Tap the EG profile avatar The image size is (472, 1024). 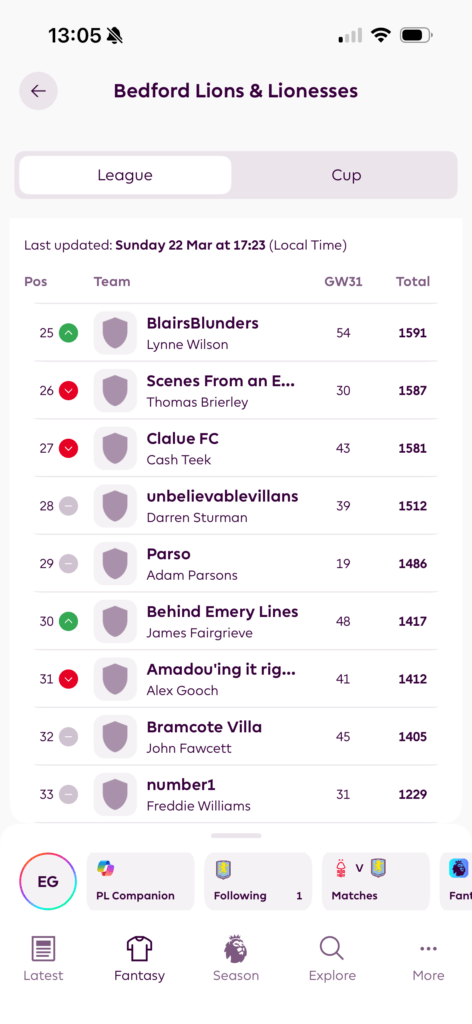tap(48, 881)
